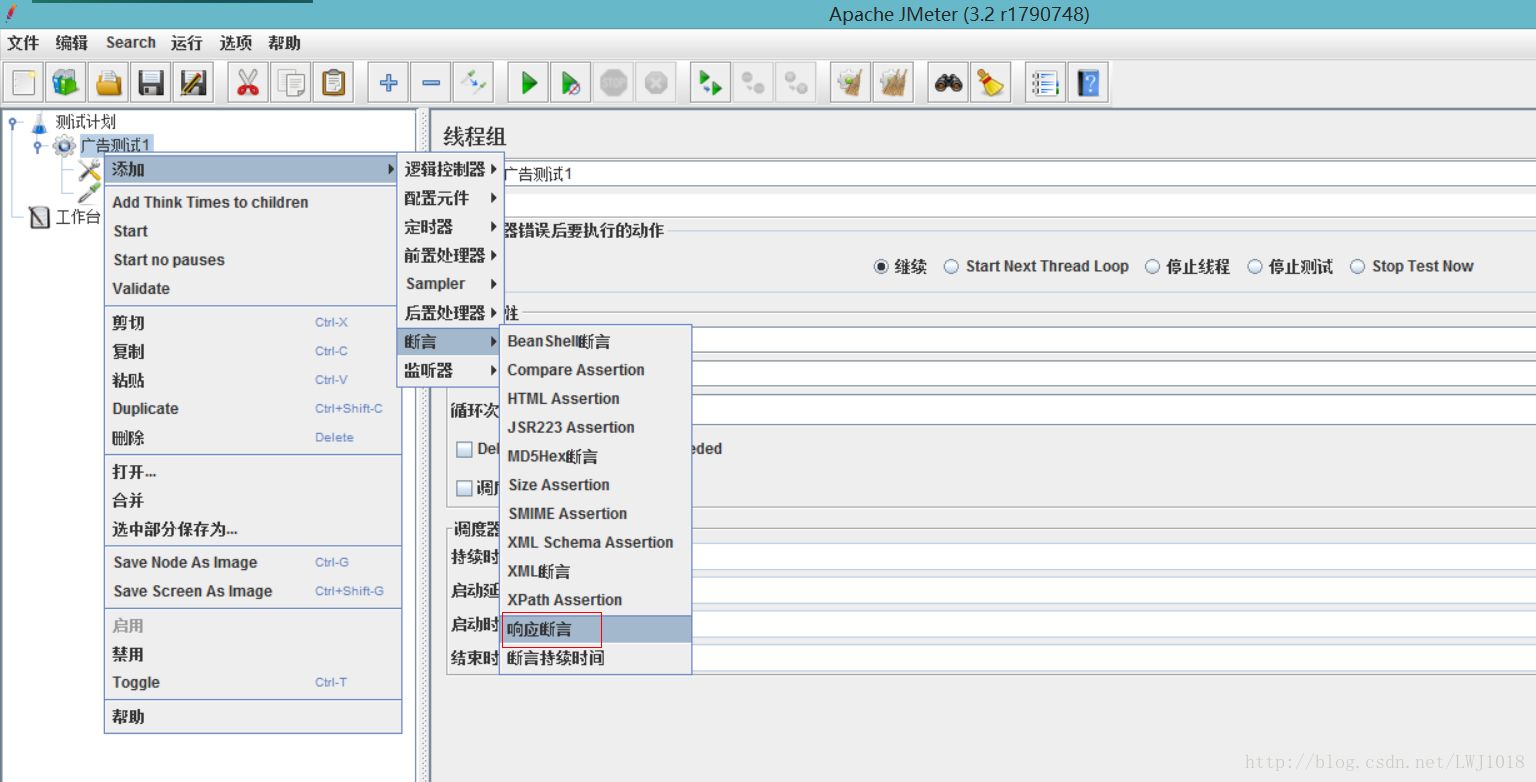The image size is (1536, 782).
Task: Click the Paste clipboard icon
Action: [x=334, y=82]
